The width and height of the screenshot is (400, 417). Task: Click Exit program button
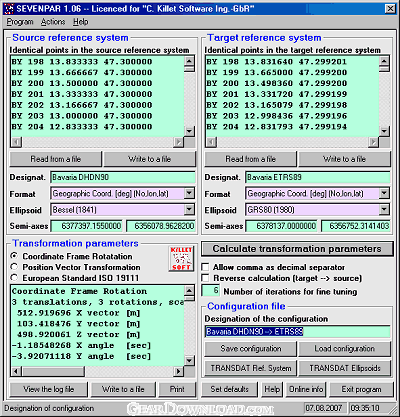click(x=361, y=389)
